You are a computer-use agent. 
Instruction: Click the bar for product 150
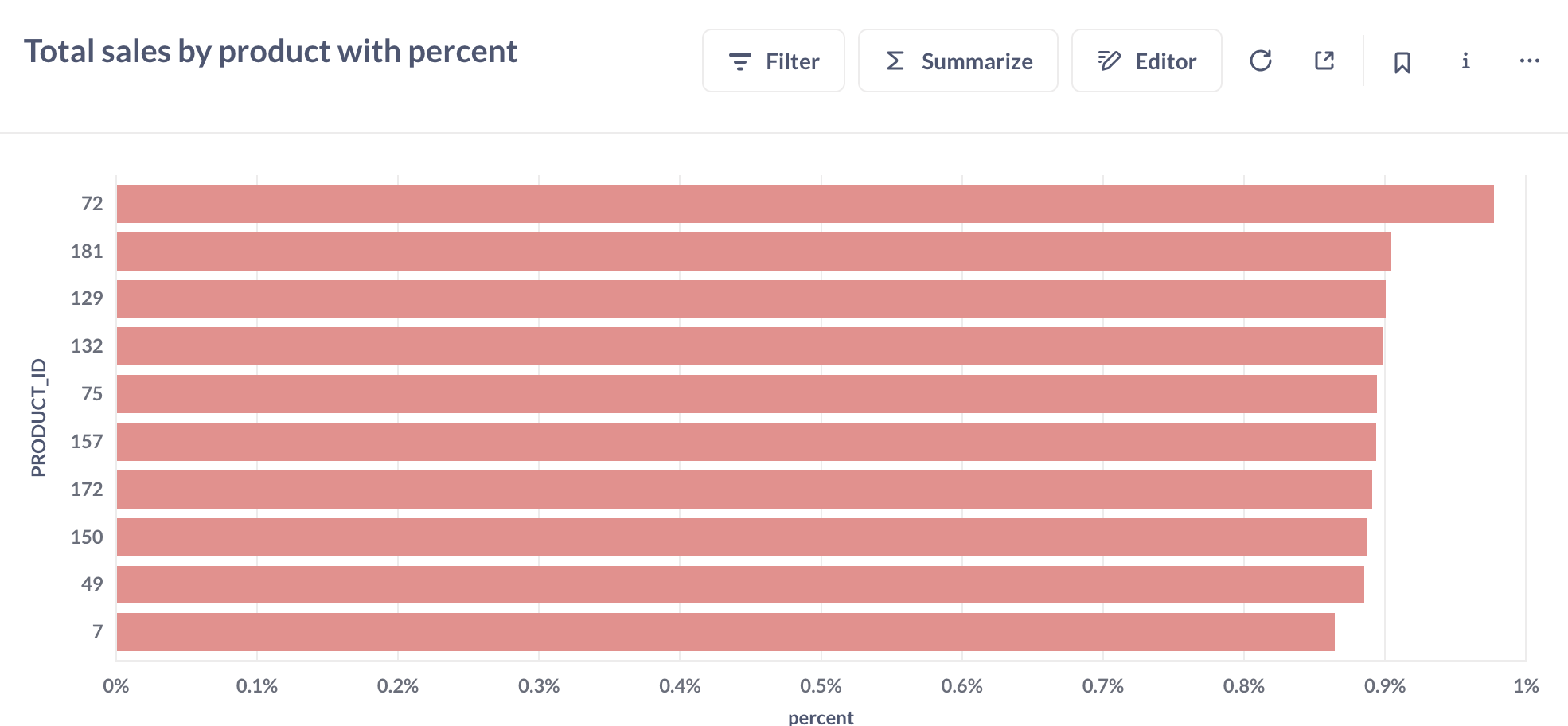point(741,537)
